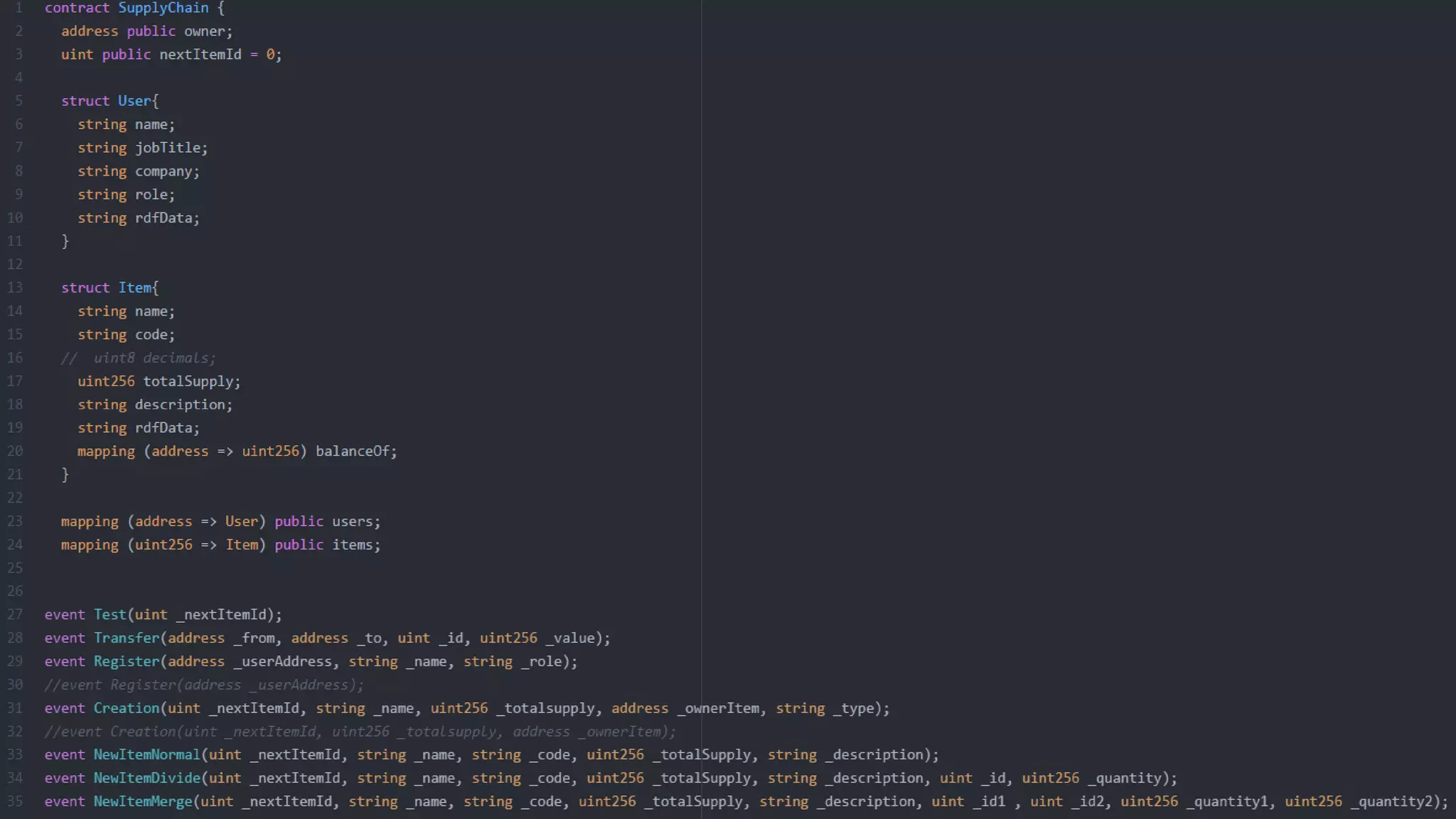Click the NewItemNormal event name
Viewport: 1456px width, 819px height.
click(147, 755)
